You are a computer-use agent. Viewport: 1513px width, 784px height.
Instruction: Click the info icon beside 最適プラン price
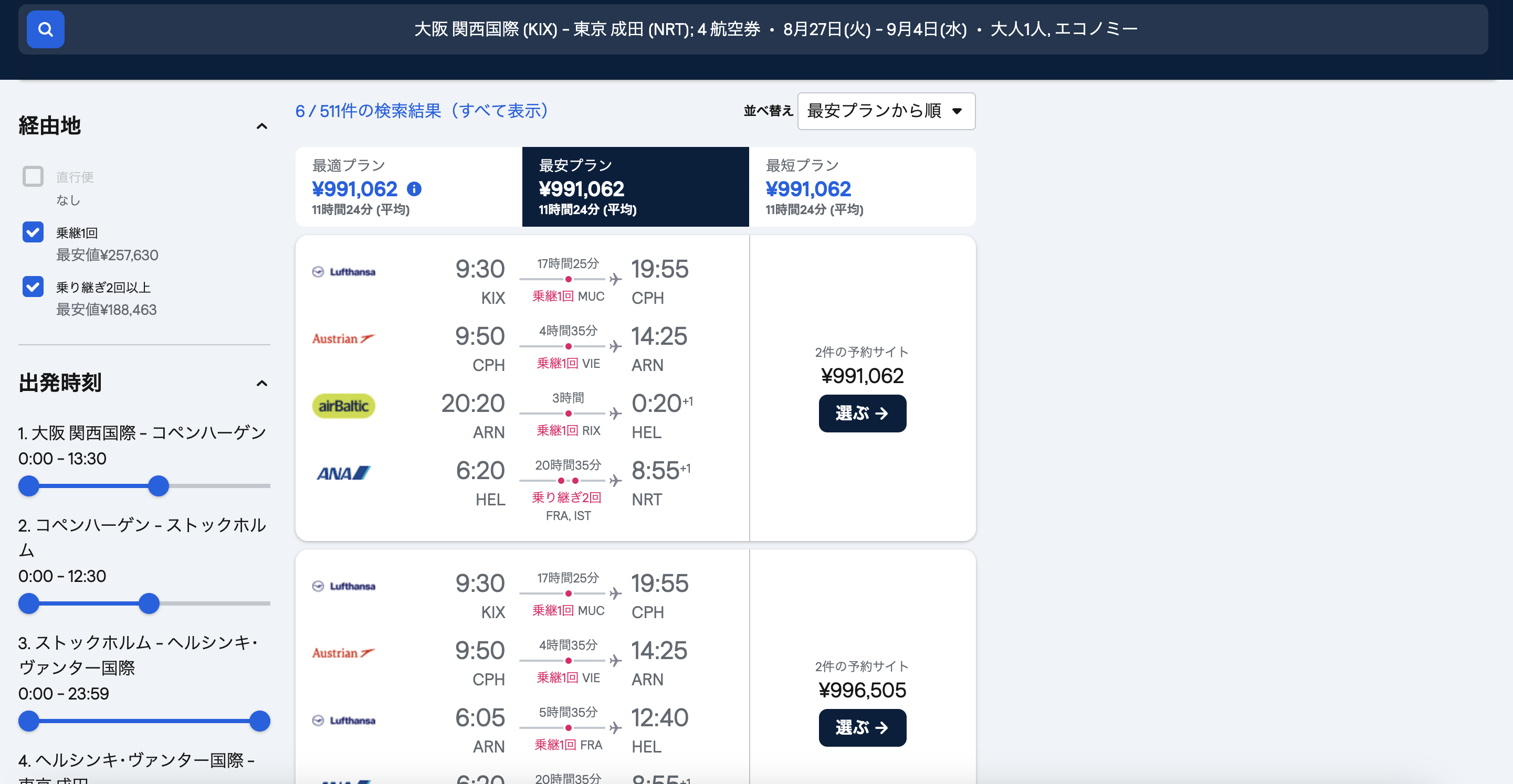(x=414, y=188)
